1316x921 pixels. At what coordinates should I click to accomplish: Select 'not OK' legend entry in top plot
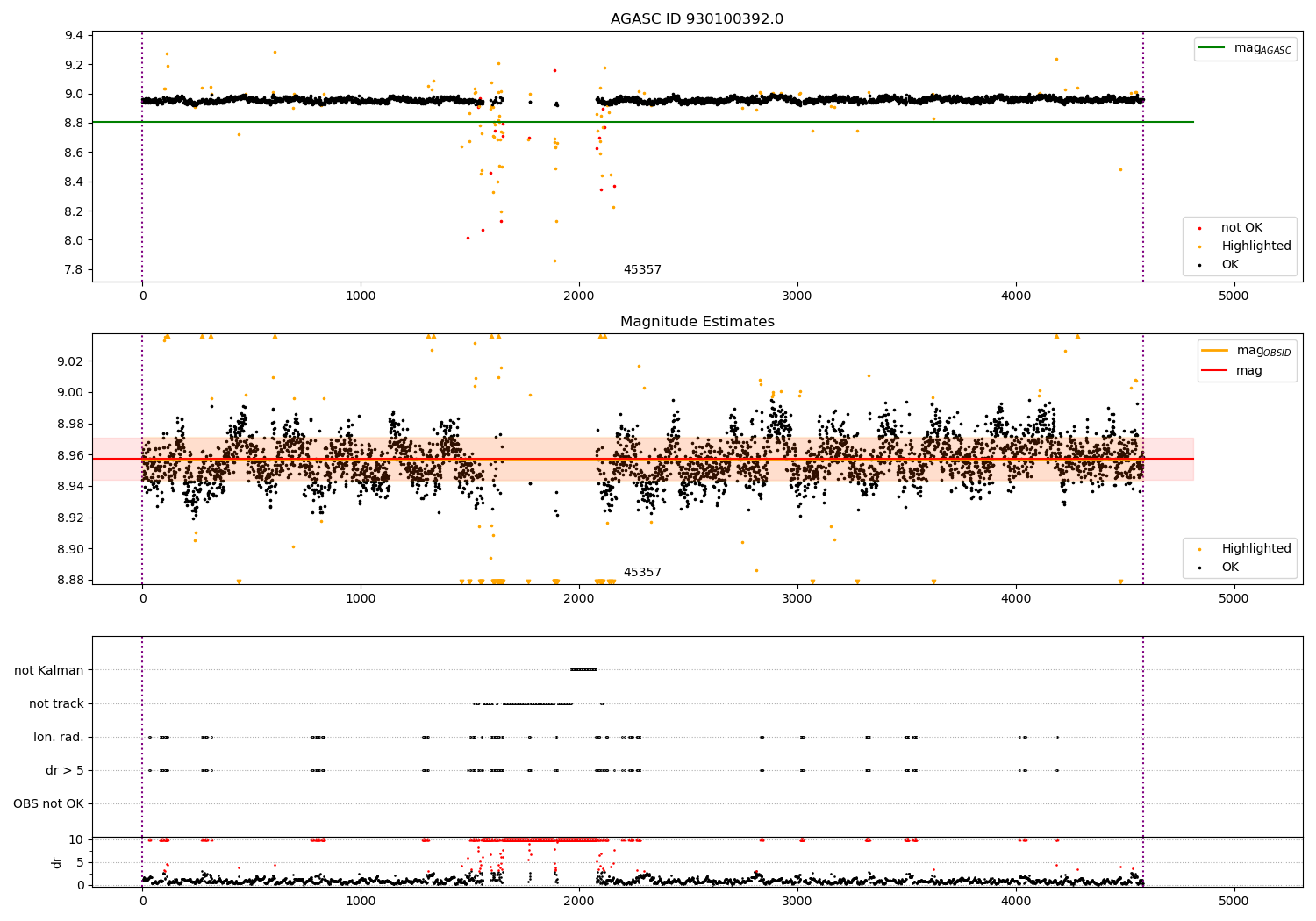1241,228
